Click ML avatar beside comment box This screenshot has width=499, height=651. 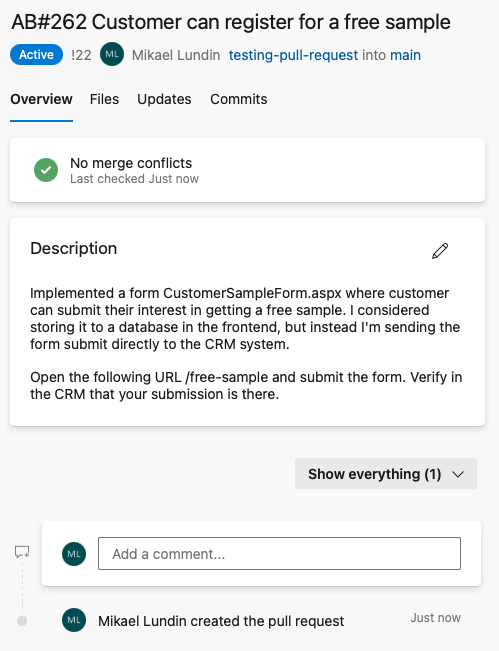click(74, 554)
